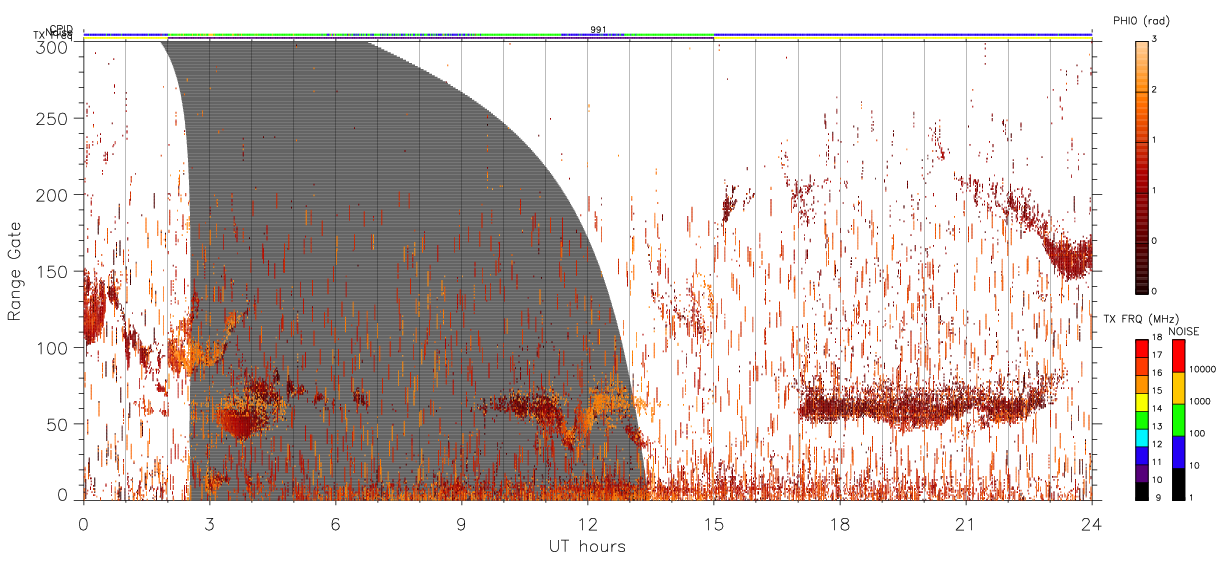Click the y-axis tick label '50'

(x=57, y=424)
